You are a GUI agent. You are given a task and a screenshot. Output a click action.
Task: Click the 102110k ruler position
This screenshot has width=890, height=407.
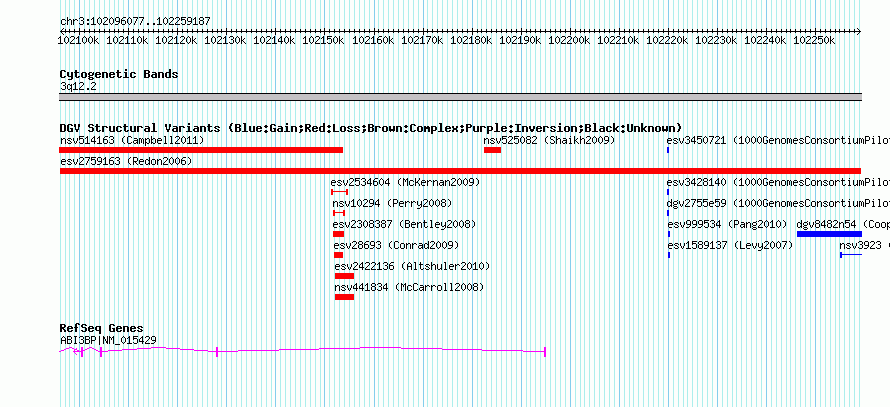point(128,40)
